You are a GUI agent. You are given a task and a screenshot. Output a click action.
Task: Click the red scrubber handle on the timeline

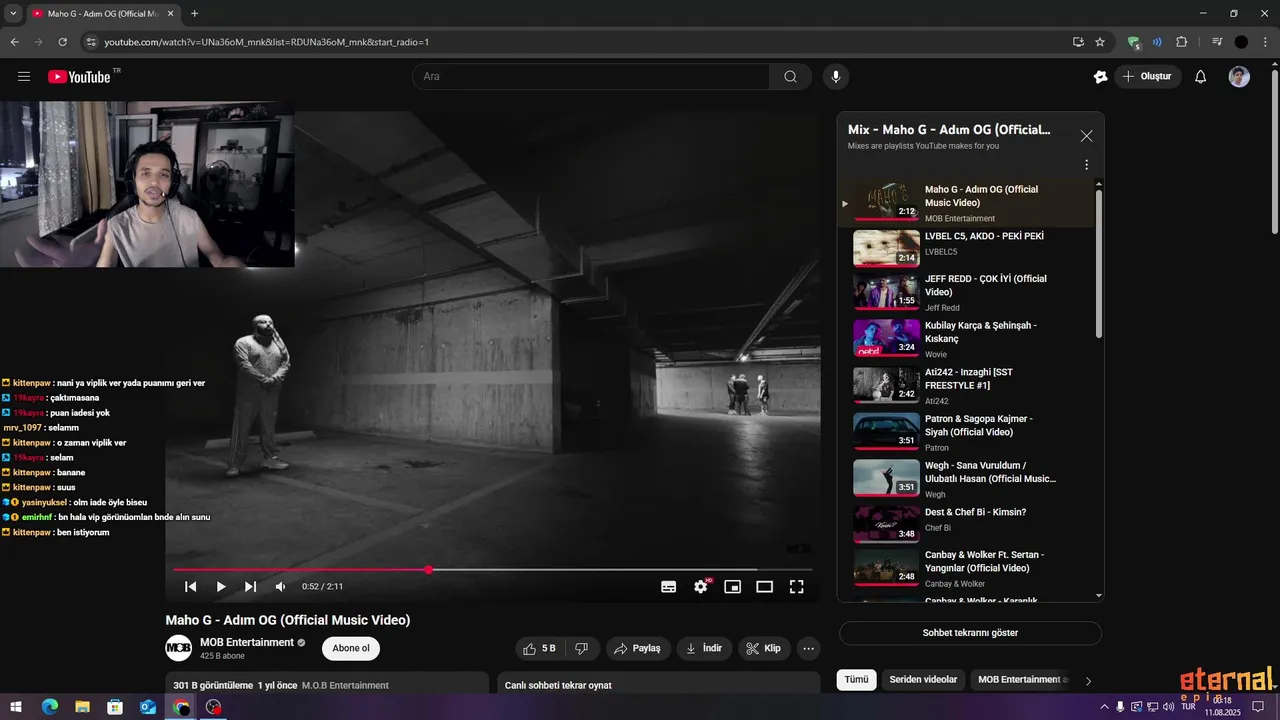428,570
